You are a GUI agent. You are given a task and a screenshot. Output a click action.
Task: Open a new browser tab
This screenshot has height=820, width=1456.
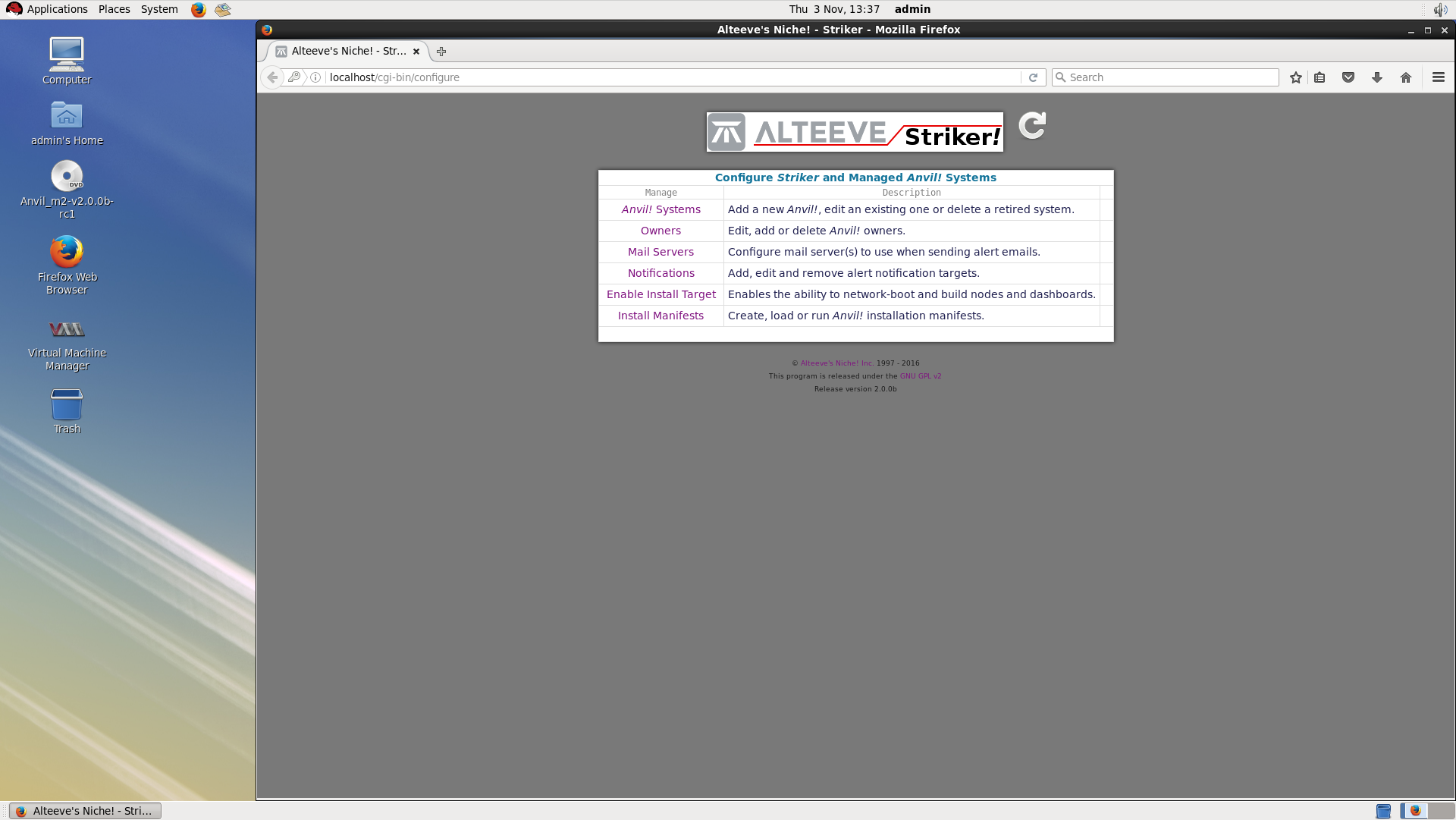click(x=441, y=52)
